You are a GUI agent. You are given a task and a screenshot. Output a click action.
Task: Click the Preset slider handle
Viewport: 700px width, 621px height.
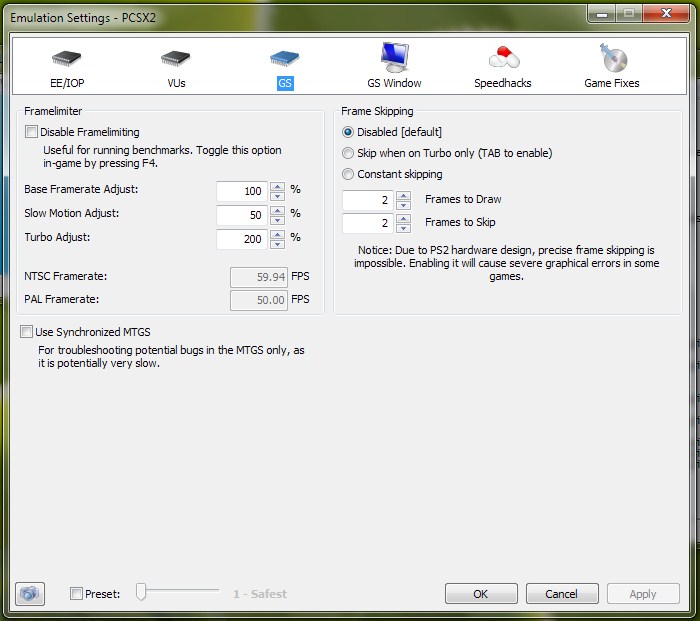(x=141, y=592)
